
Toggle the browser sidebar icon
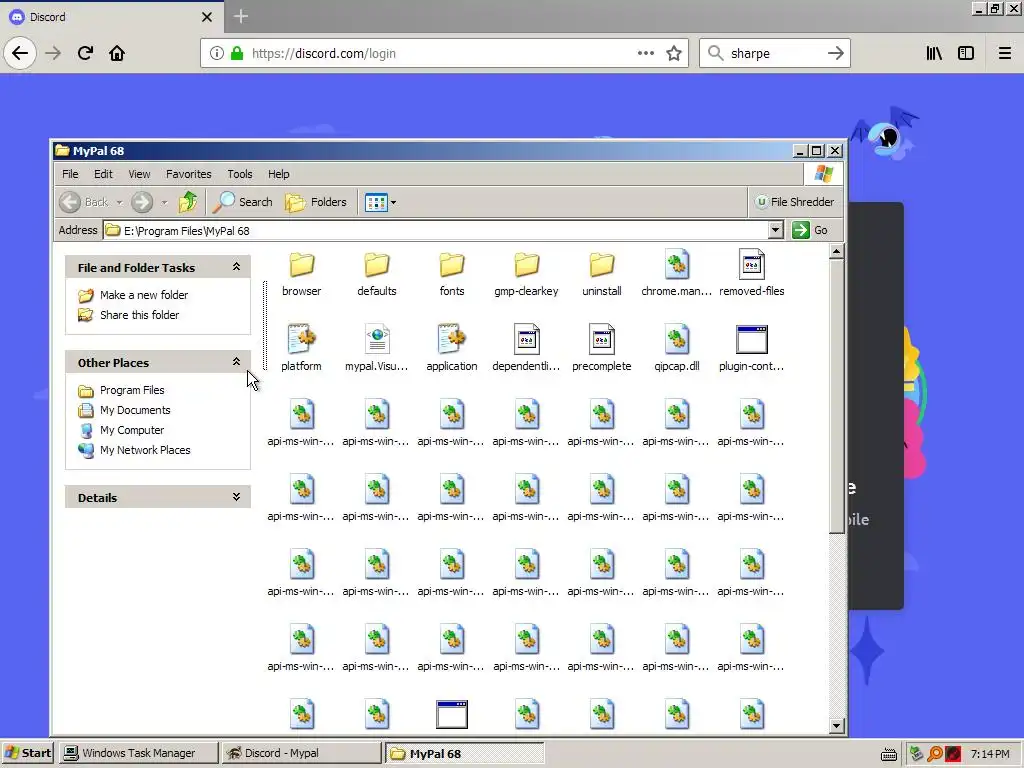[x=966, y=54]
